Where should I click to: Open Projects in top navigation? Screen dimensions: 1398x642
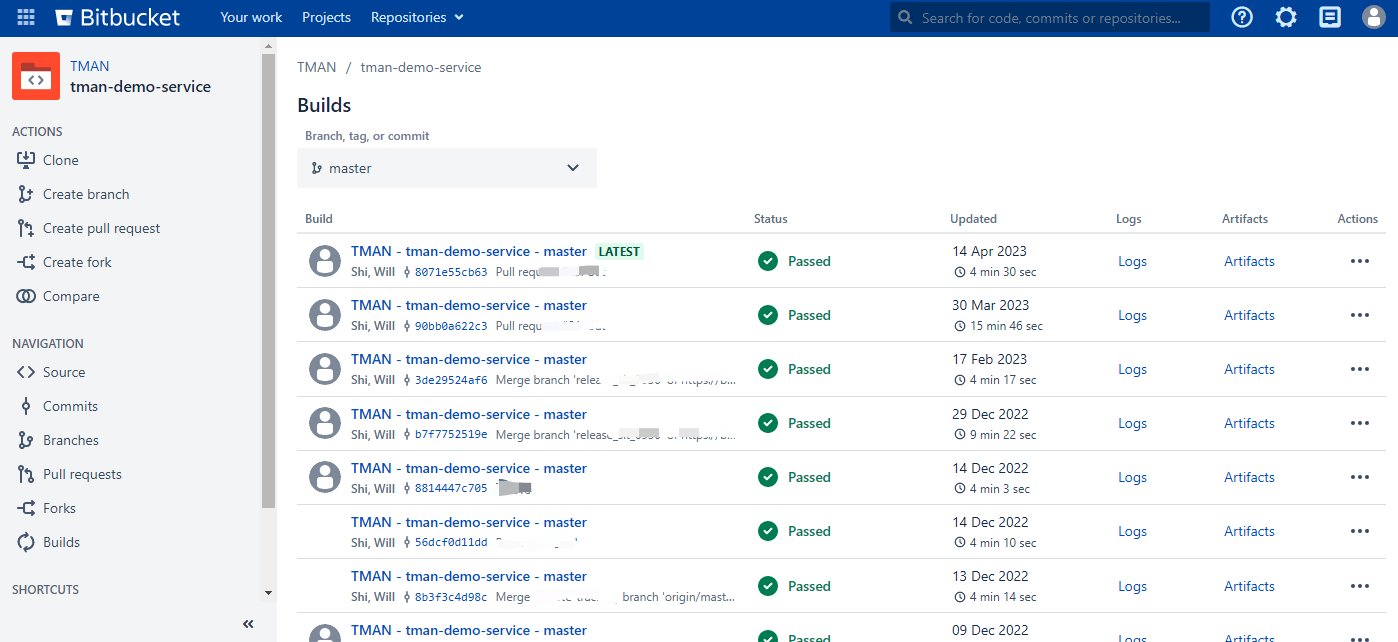click(326, 17)
